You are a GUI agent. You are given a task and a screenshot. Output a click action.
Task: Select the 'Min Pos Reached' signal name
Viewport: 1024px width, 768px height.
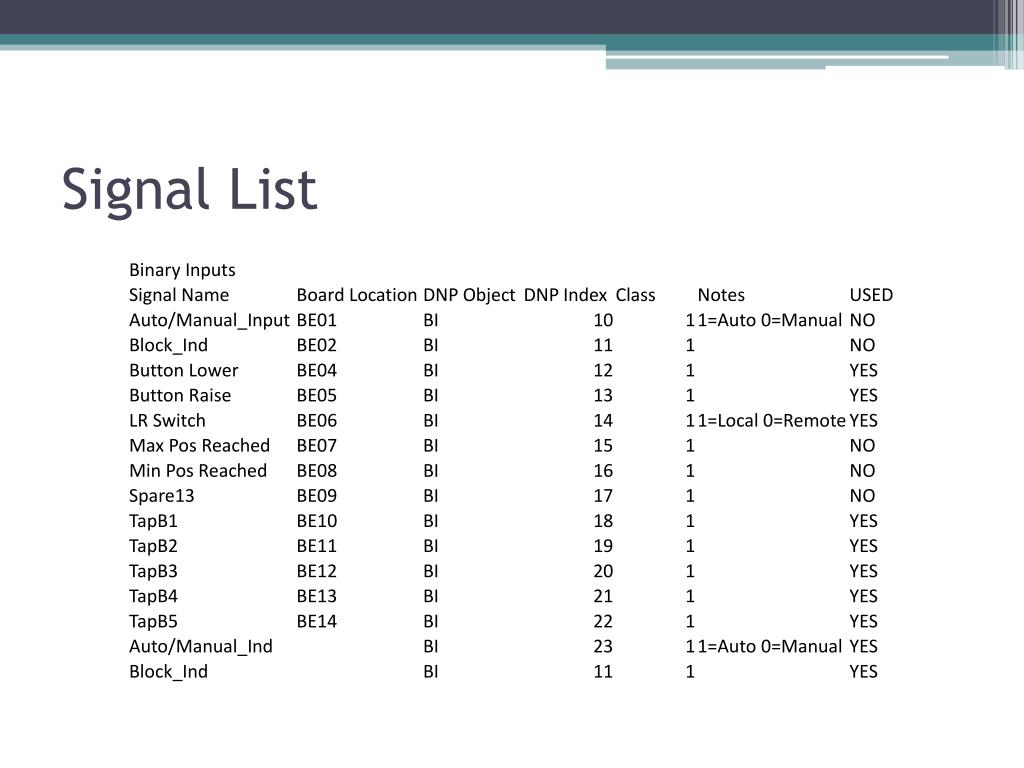pyautogui.click(x=198, y=471)
